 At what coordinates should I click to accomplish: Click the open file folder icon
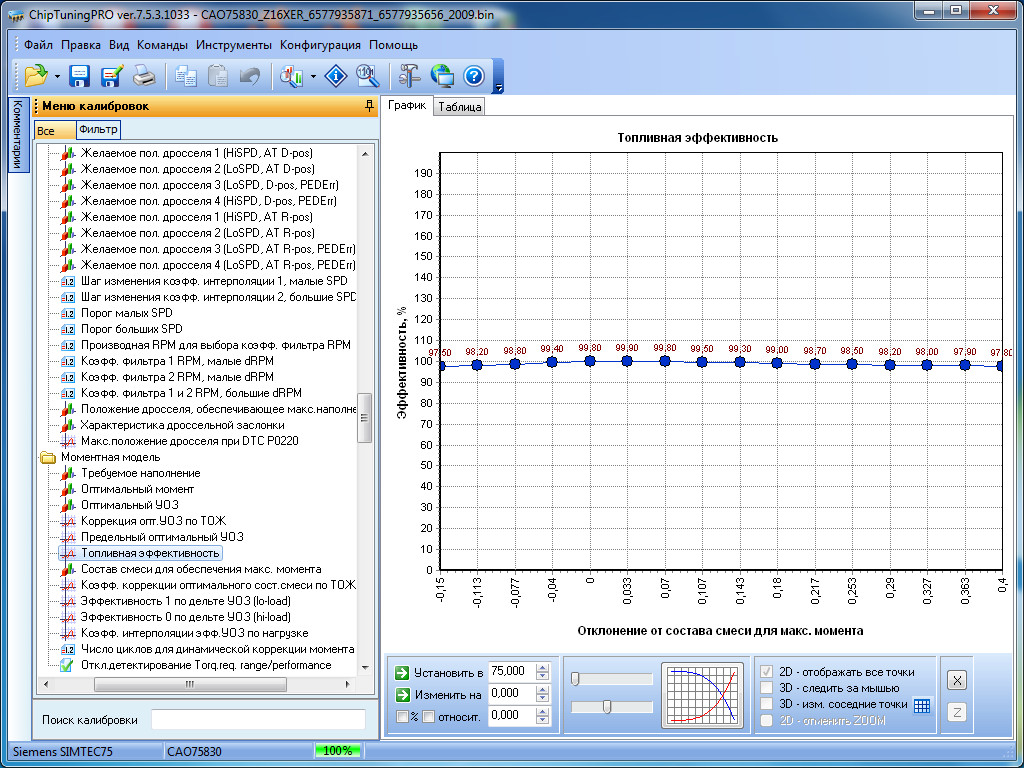tap(36, 75)
